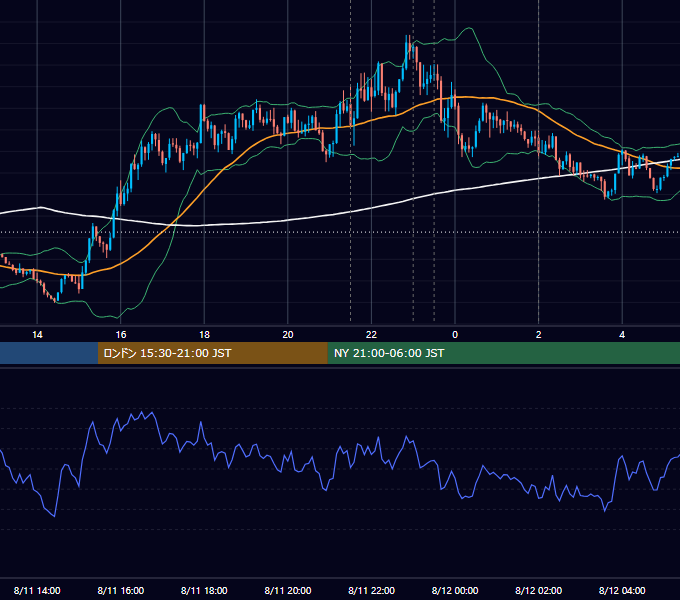Click the "8/11 16:00" date label
Image resolution: width=680 pixels, height=600 pixels.
pyautogui.click(x=121, y=590)
